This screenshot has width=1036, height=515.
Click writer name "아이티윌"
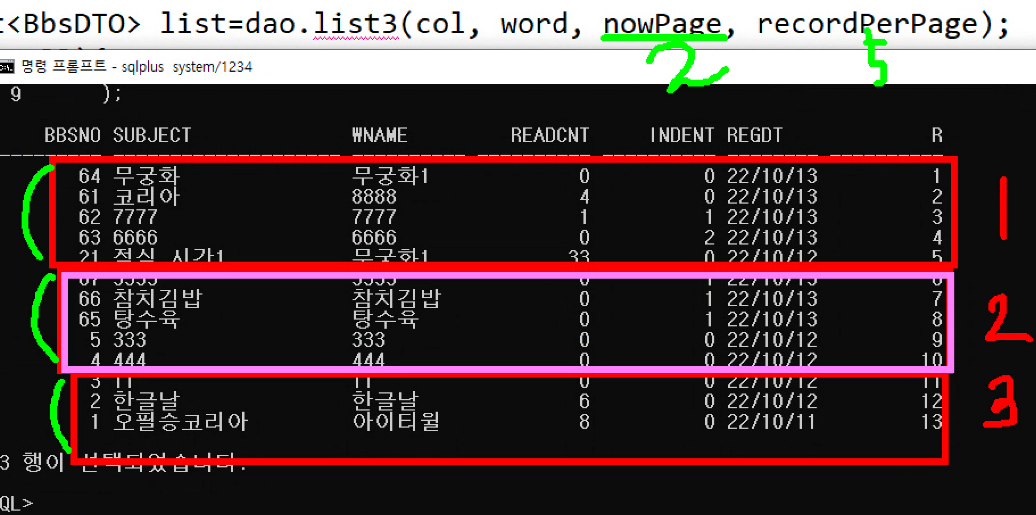coord(396,421)
